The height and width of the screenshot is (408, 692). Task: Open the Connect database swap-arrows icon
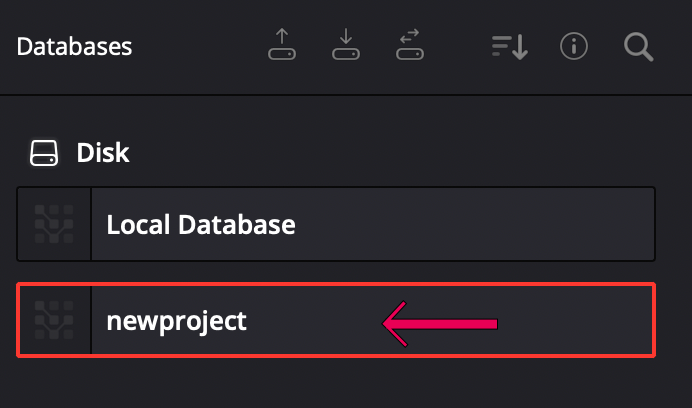[x=410, y=44]
